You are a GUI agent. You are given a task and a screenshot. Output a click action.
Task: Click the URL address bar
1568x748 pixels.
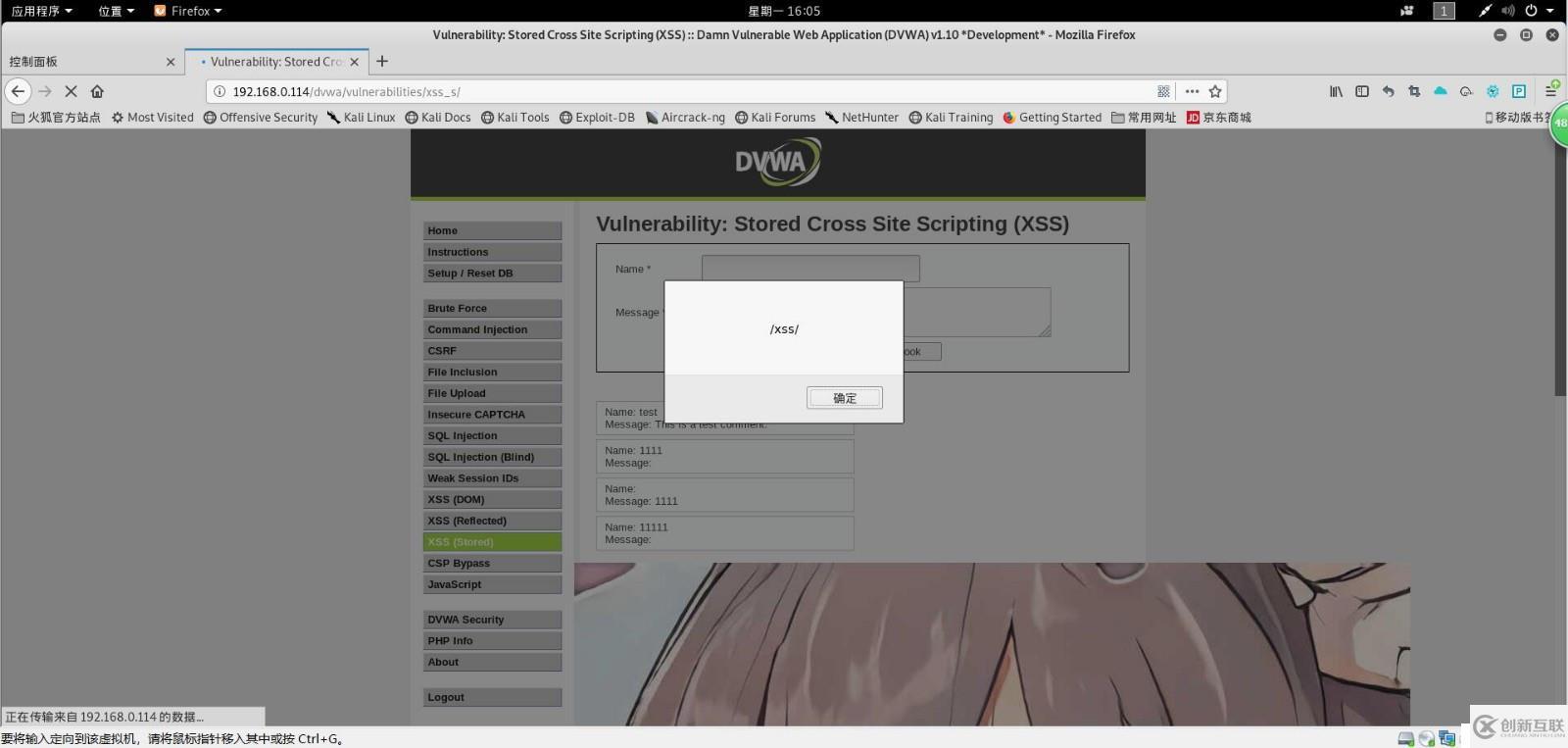click(686, 91)
